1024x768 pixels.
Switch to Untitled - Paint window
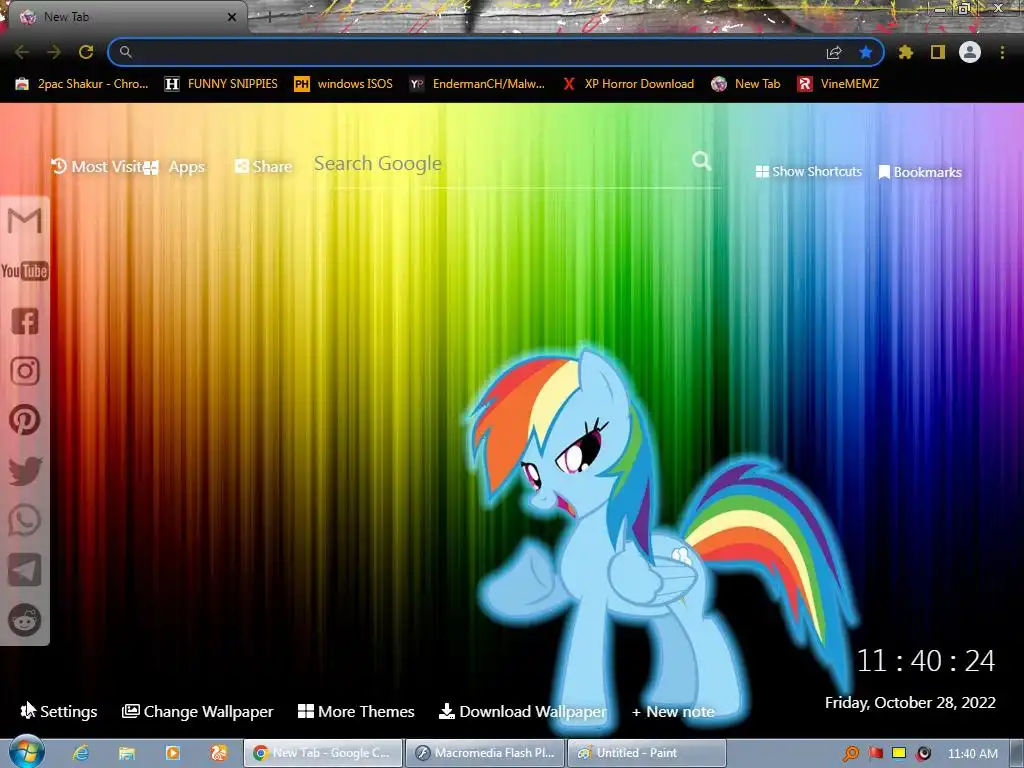point(647,753)
